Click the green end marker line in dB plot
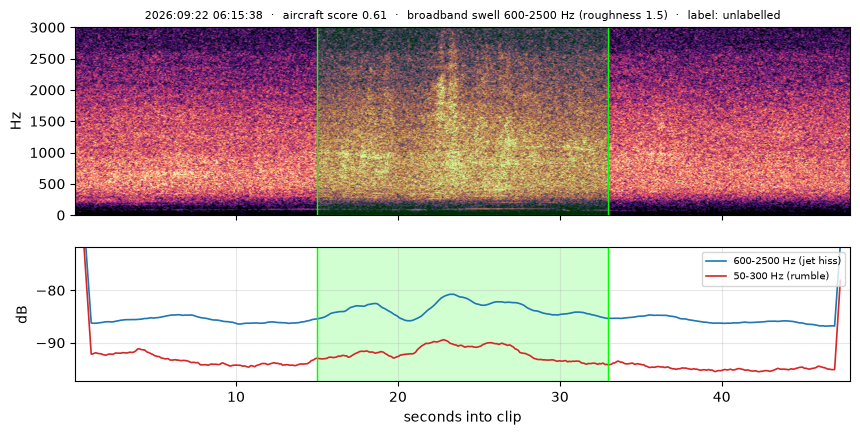 609,314
